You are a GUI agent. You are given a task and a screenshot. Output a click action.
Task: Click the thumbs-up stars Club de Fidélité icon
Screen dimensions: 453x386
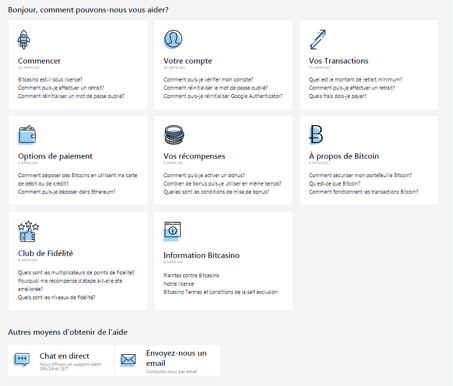tap(28, 231)
